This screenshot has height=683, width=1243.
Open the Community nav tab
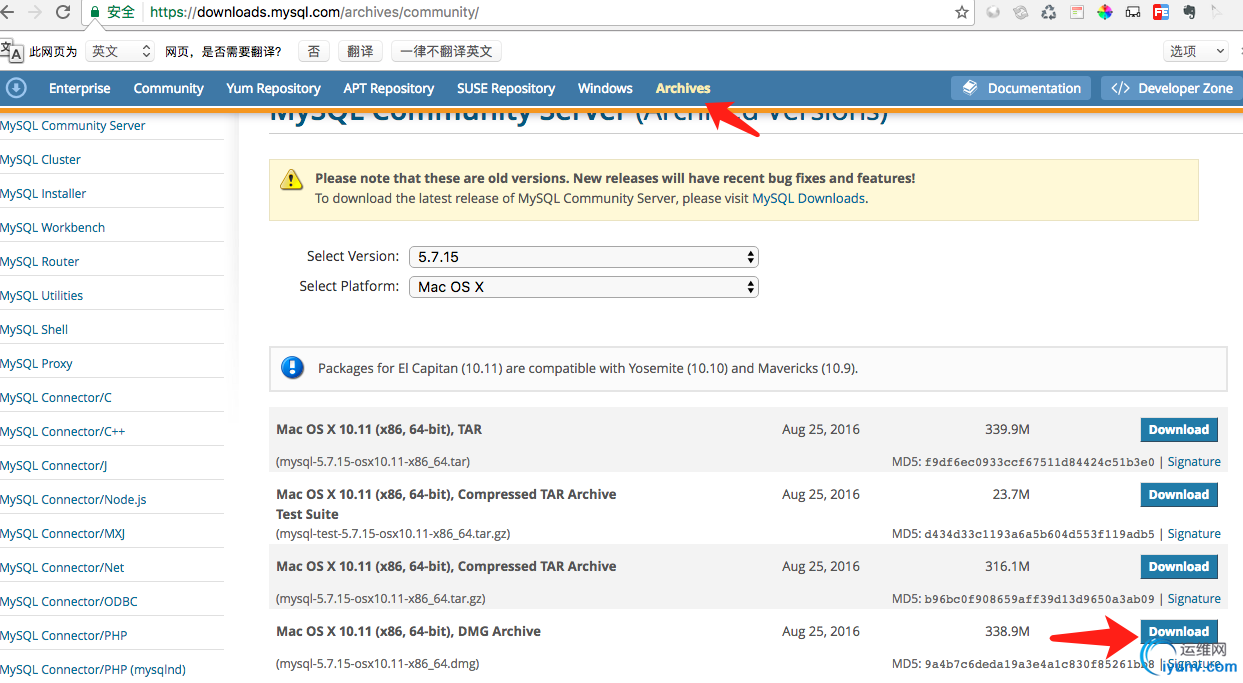click(x=169, y=88)
